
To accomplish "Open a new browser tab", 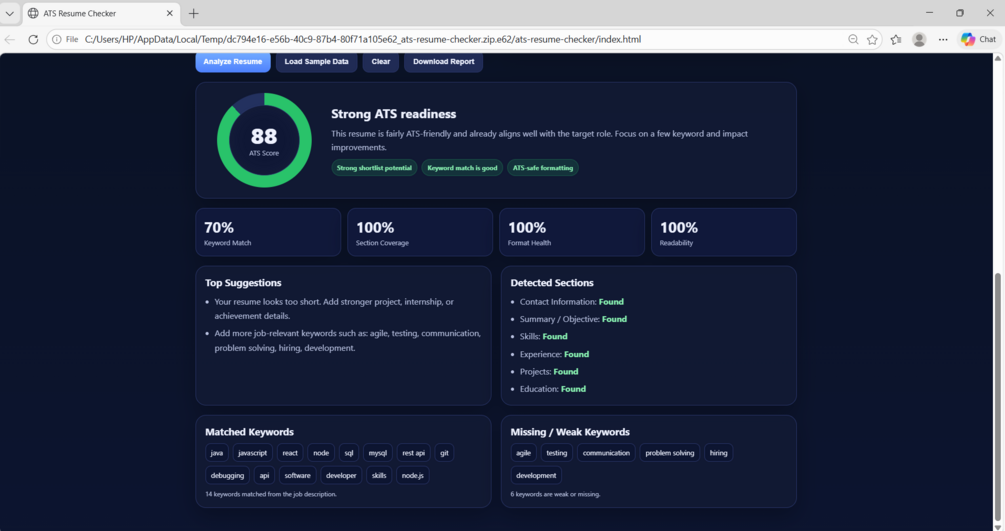I will (194, 13).
